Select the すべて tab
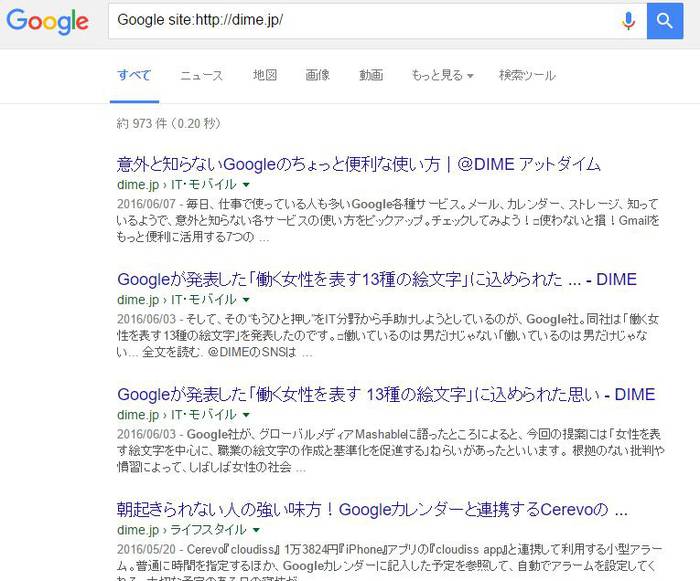The height and width of the screenshot is (581, 700). [134, 75]
